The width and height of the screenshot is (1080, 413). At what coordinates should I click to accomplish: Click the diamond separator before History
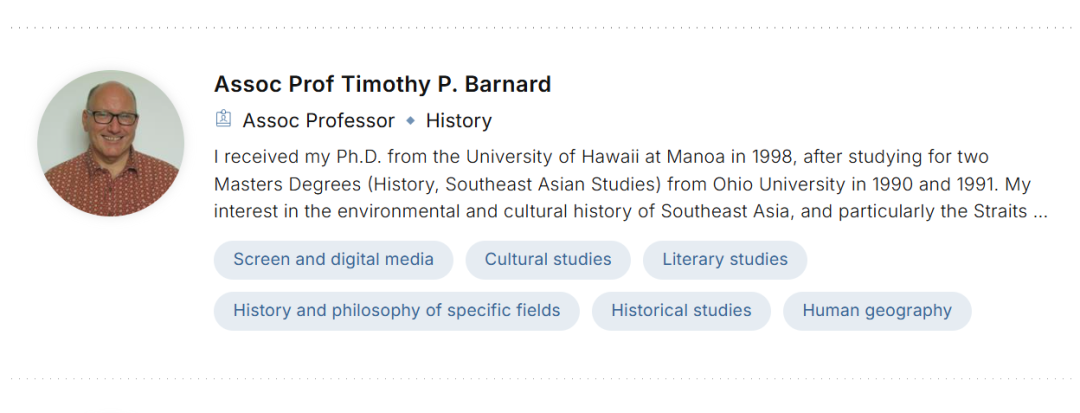coord(410,121)
